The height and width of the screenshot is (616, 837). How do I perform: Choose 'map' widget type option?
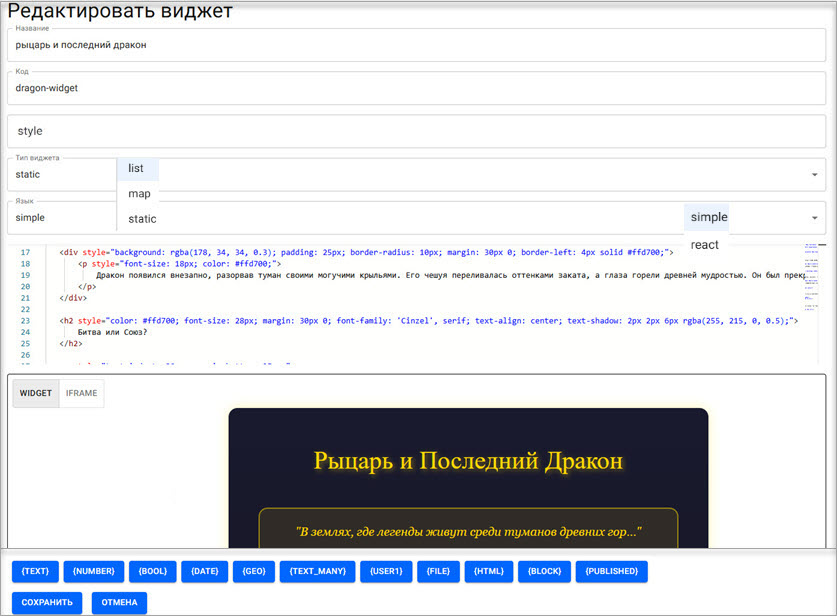pyautogui.click(x=139, y=194)
